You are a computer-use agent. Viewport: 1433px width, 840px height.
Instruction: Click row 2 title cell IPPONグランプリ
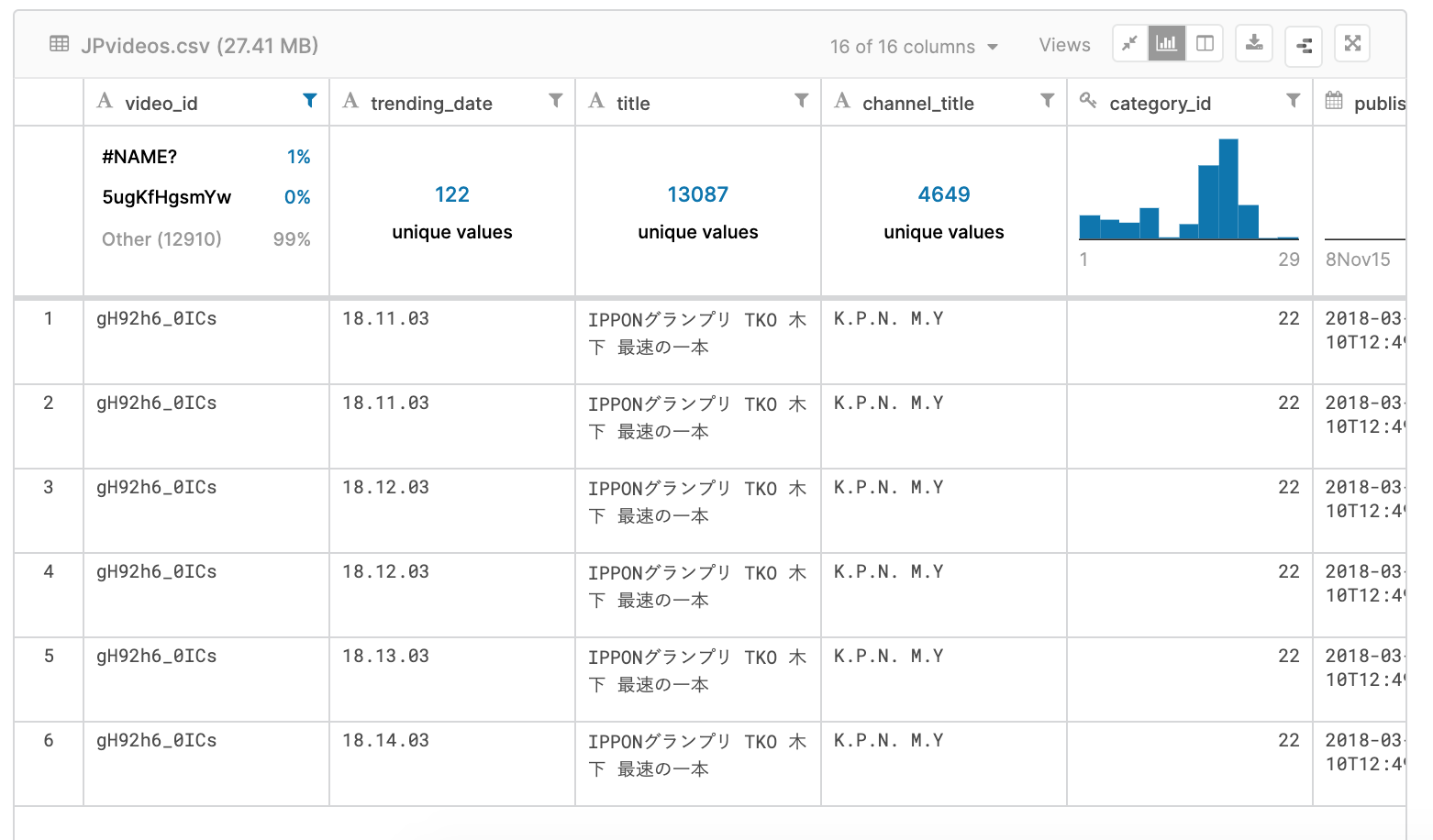(x=697, y=417)
